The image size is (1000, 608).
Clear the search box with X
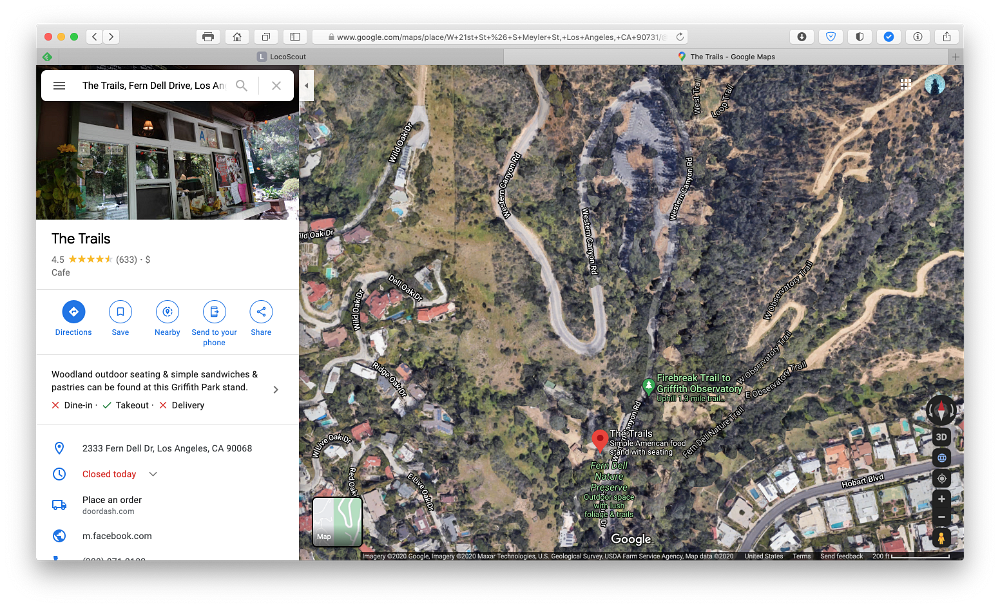pos(276,85)
